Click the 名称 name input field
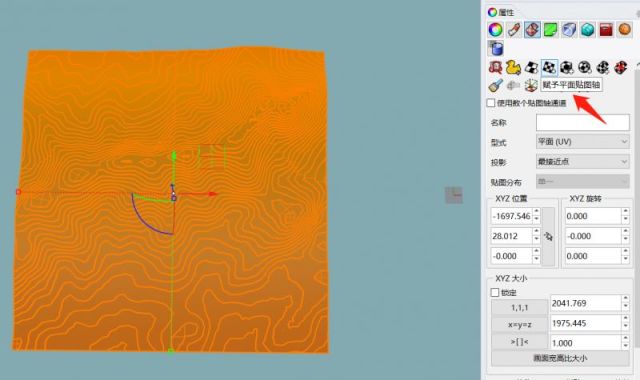The height and width of the screenshot is (380, 640). pos(582,122)
